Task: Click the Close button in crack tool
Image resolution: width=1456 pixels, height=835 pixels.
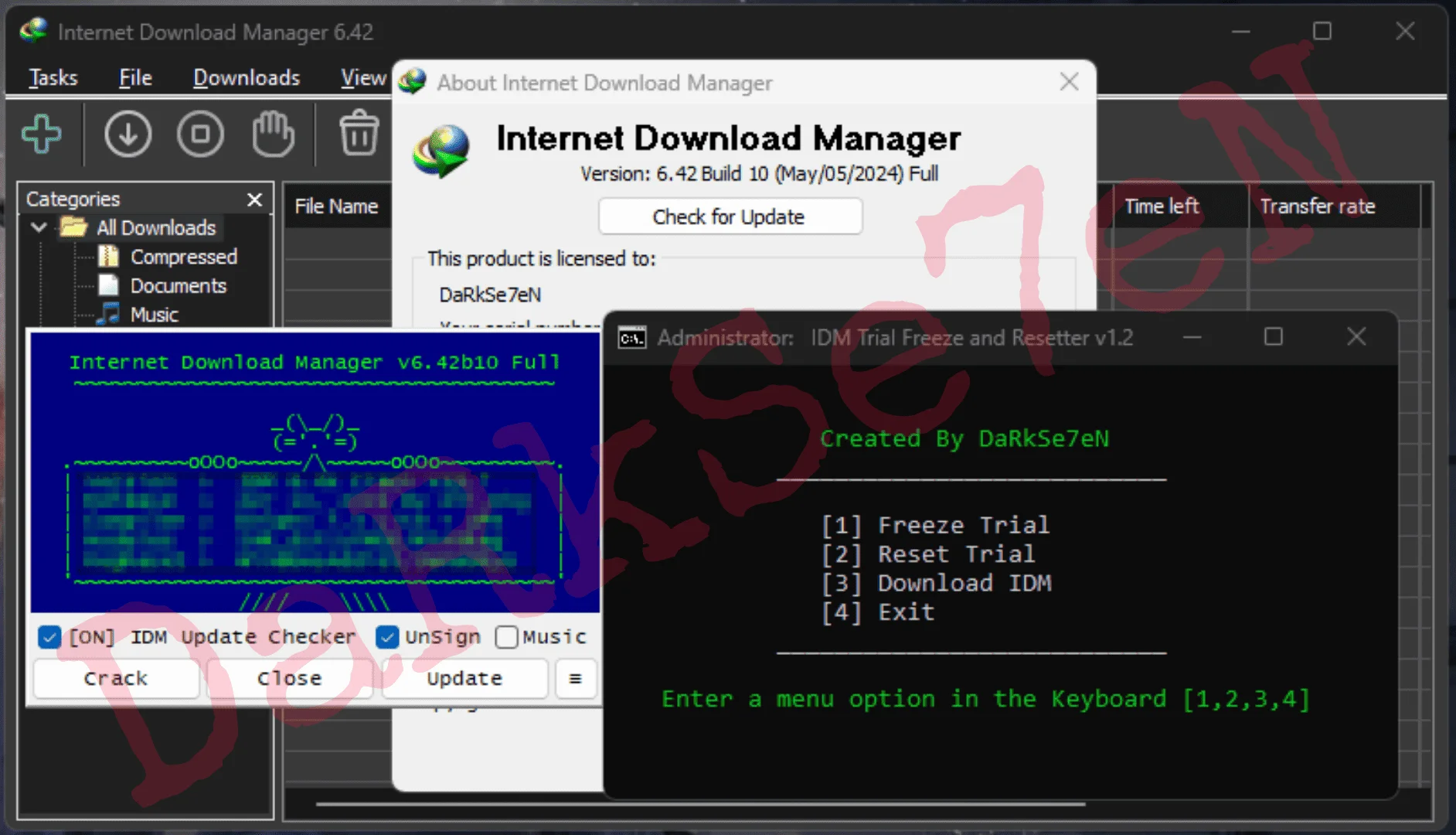Action: click(290, 679)
